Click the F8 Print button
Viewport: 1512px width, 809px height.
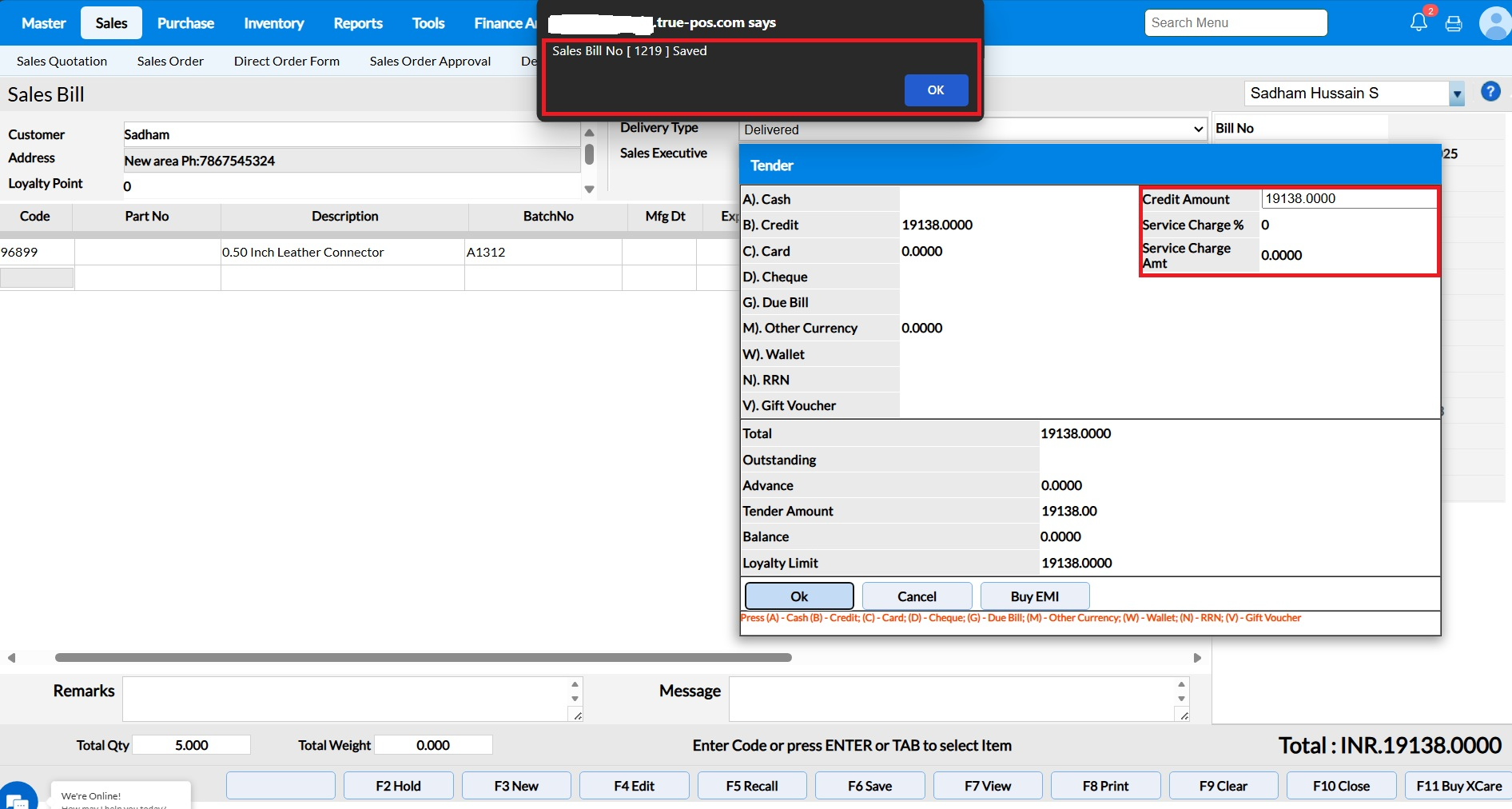[1105, 786]
